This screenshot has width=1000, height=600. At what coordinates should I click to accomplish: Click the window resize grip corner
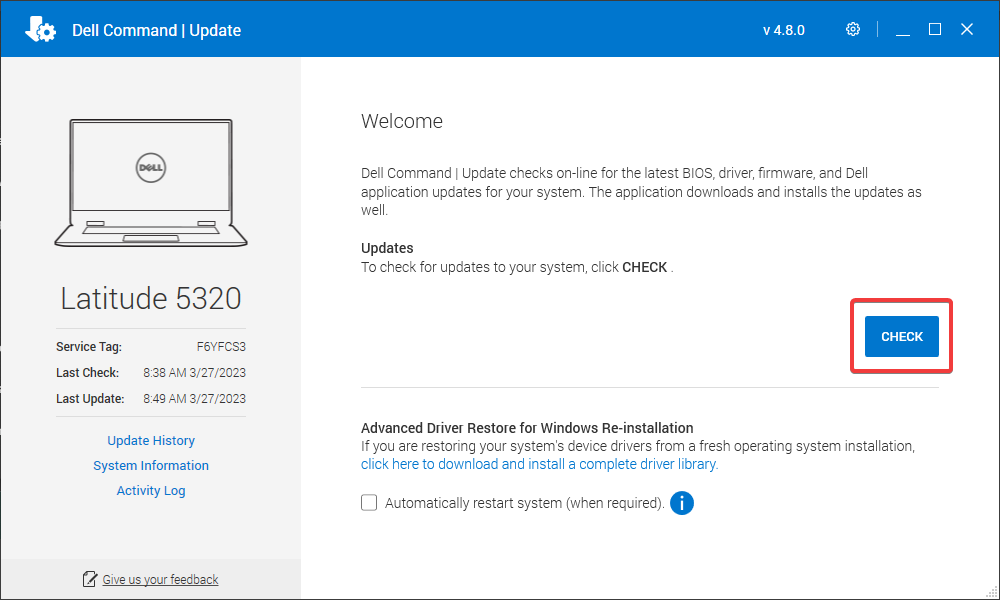(x=992, y=592)
